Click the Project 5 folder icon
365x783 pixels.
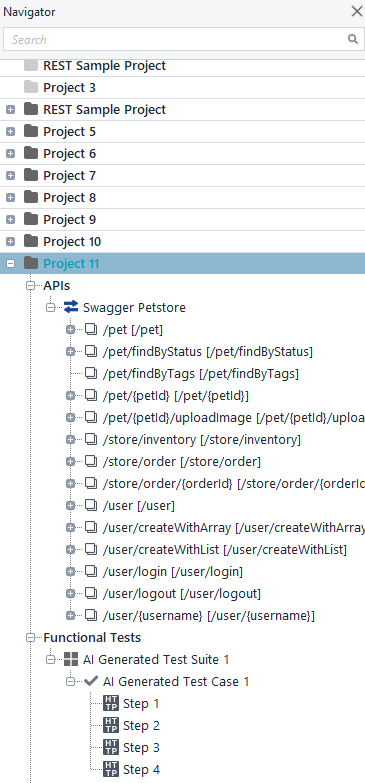click(31, 131)
